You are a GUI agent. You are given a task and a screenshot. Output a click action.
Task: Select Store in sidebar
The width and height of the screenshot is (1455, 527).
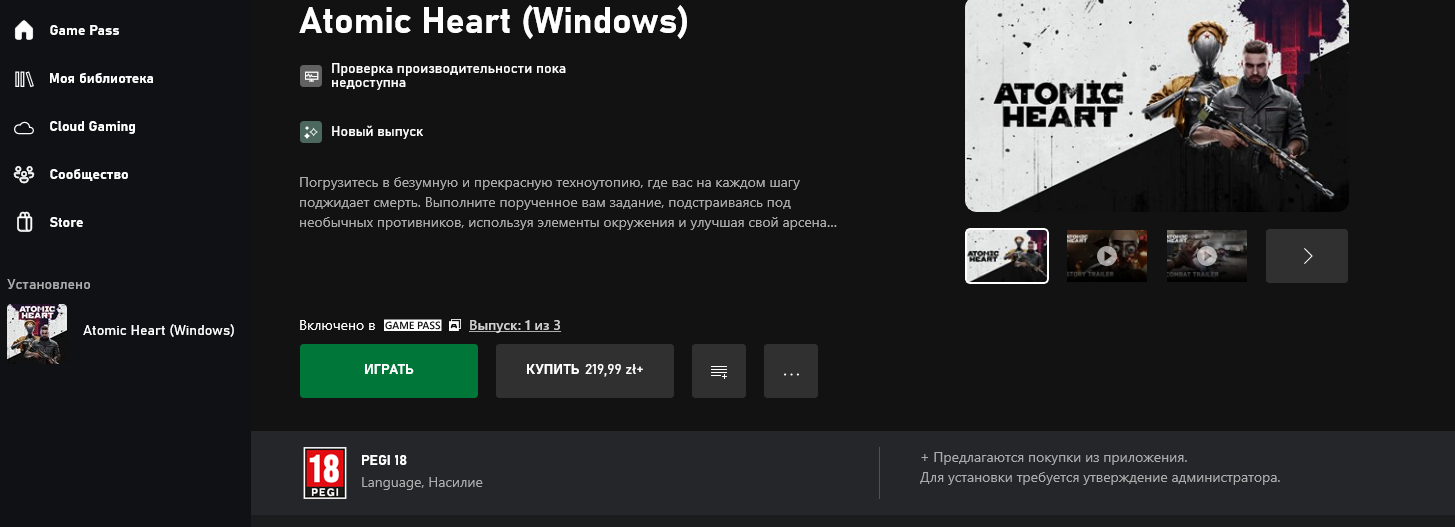66,222
